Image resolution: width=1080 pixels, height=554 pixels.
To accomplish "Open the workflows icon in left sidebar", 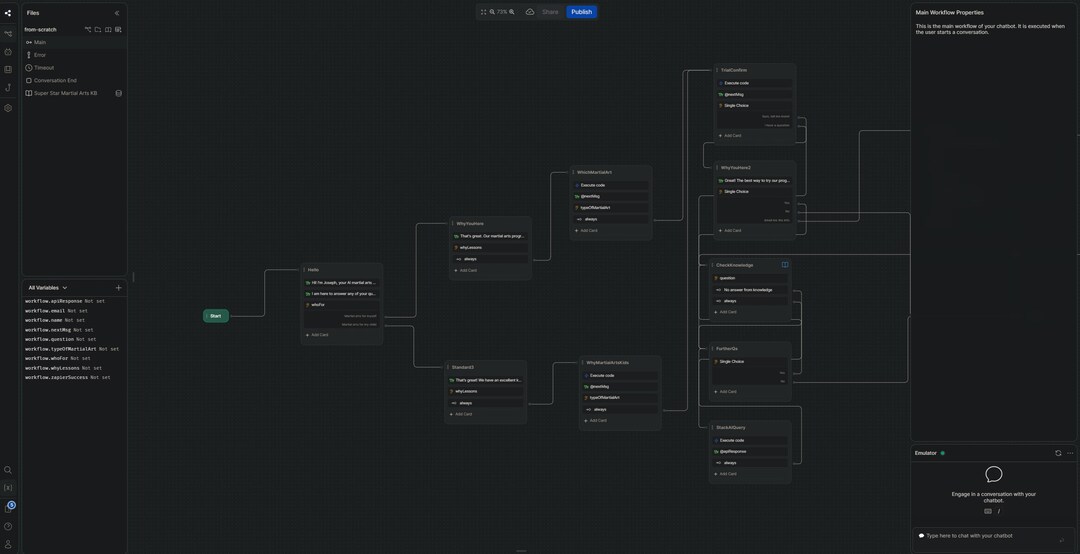I will 8,34.
